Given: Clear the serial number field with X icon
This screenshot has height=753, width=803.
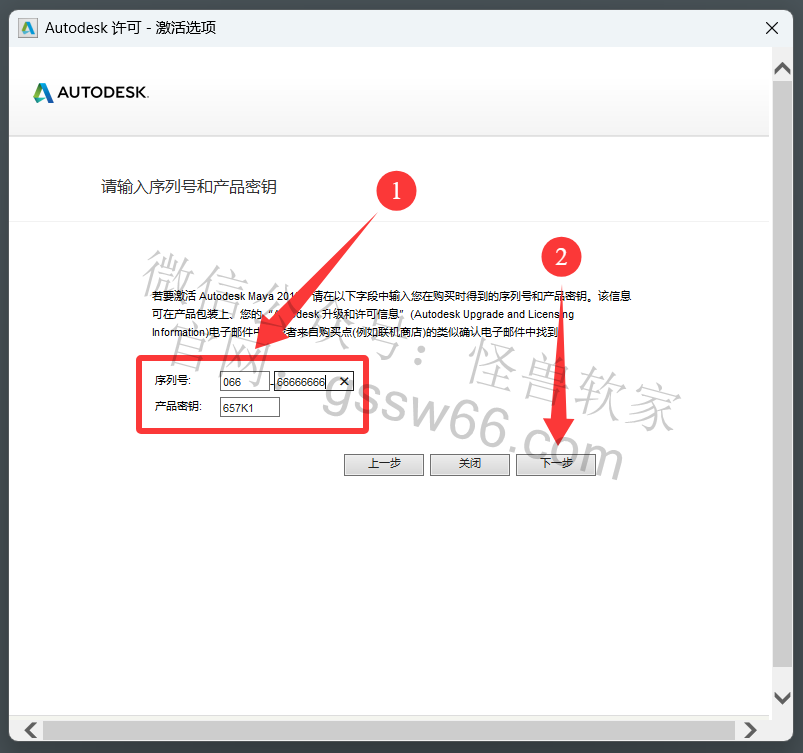Looking at the screenshot, I should 345,381.
